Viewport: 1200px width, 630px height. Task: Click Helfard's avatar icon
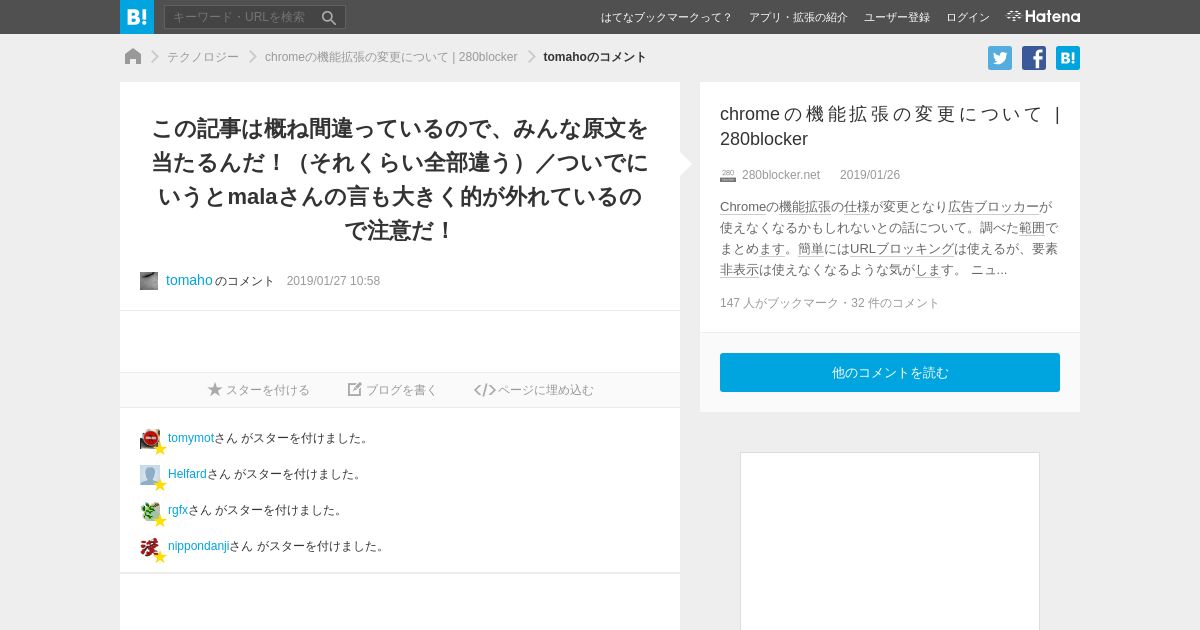click(x=150, y=474)
